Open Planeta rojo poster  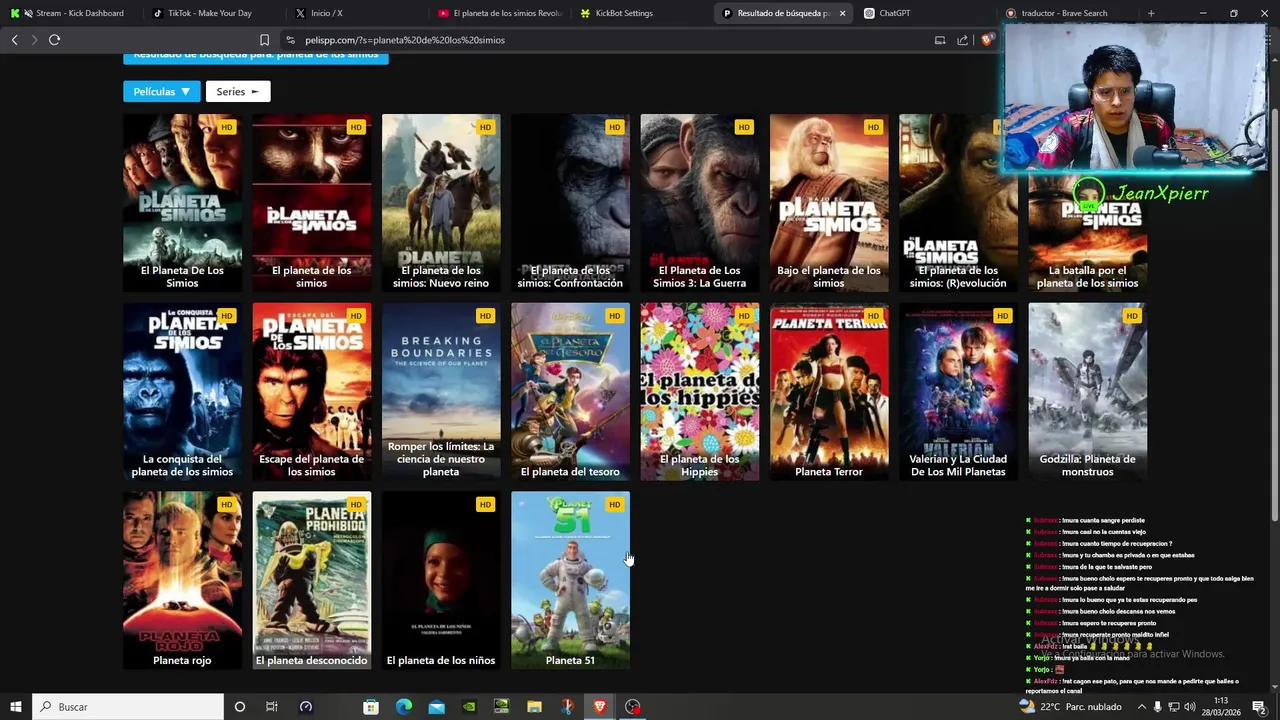click(182, 580)
